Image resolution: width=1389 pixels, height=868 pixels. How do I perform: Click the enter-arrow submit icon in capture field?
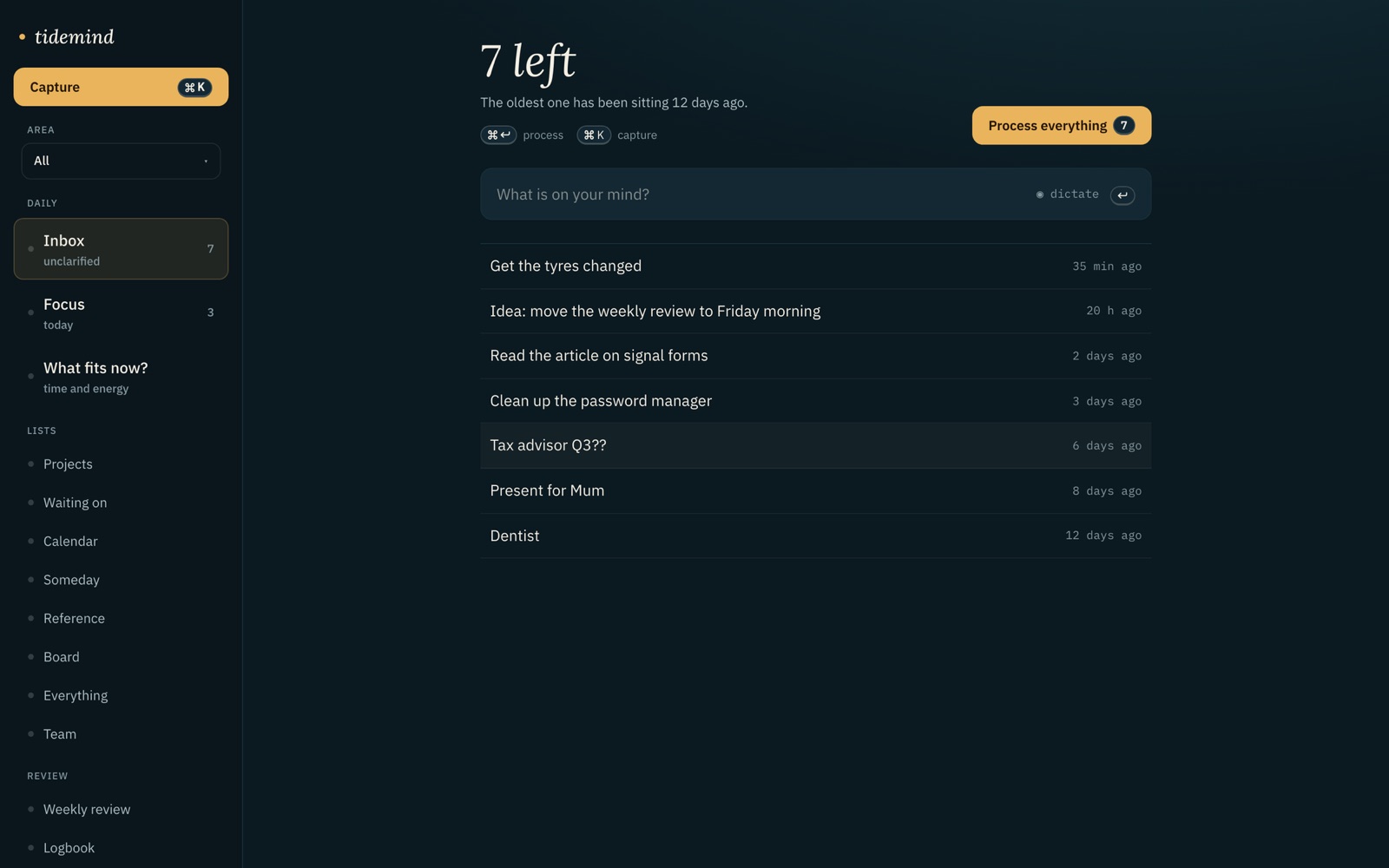[x=1122, y=195]
